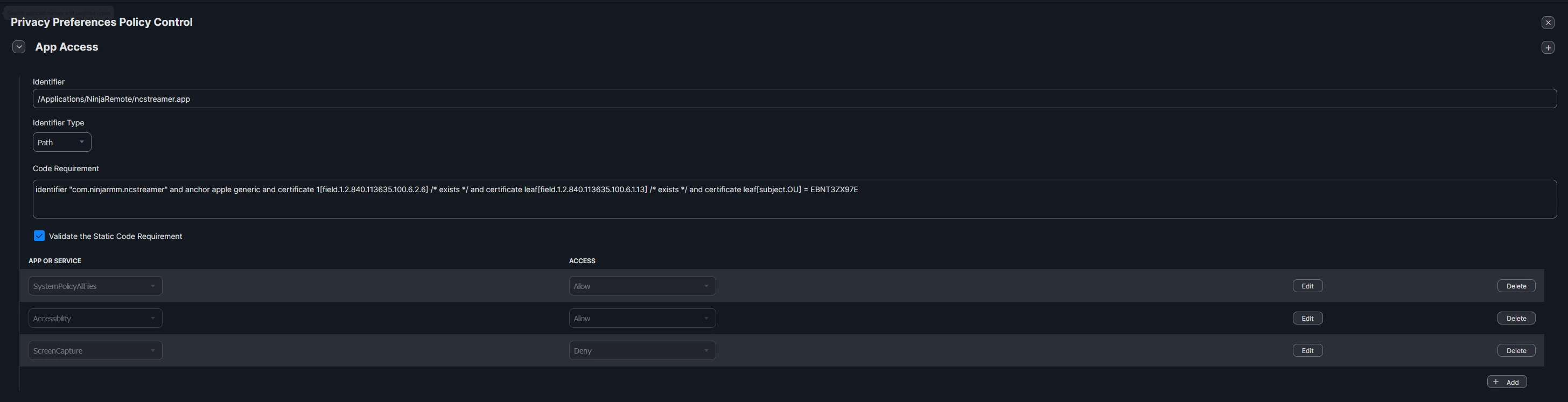Close the Privacy Preferences Policy Control dialog
The image size is (1568, 402).
pos(1548,23)
